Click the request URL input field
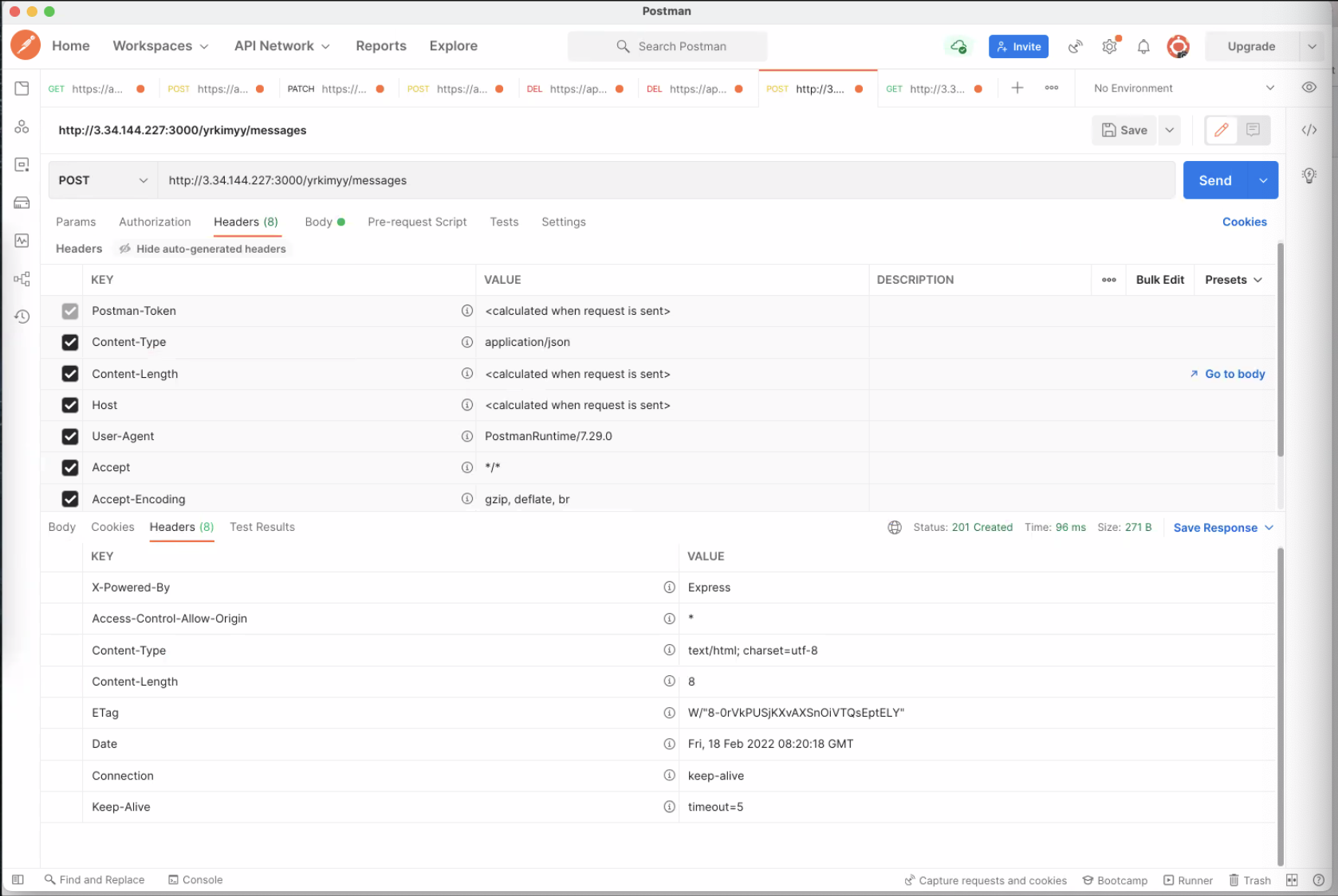This screenshot has width=1338, height=896. pyautogui.click(x=667, y=180)
